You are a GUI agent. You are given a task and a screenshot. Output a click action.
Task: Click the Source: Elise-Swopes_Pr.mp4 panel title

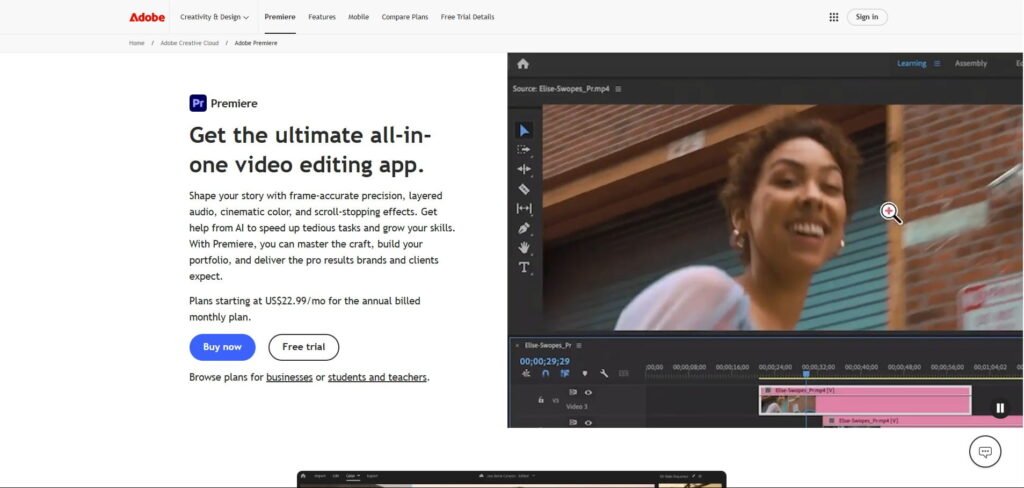(x=561, y=89)
